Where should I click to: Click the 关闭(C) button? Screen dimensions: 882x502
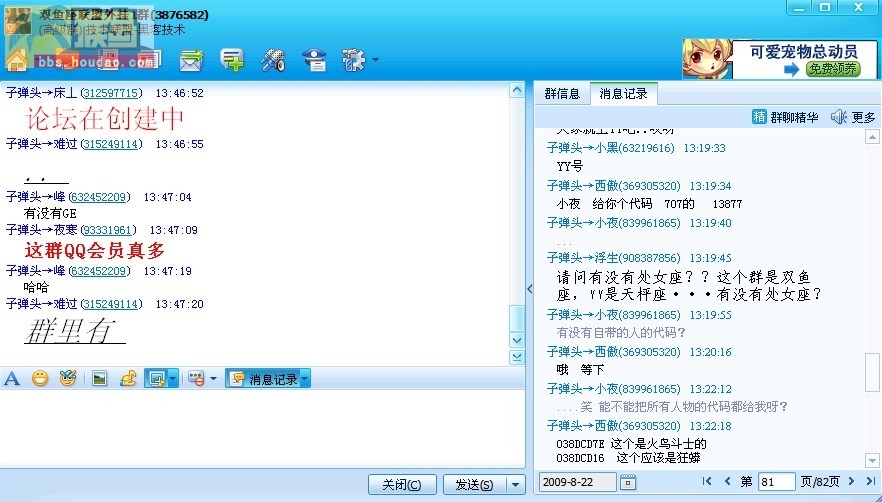[402, 485]
